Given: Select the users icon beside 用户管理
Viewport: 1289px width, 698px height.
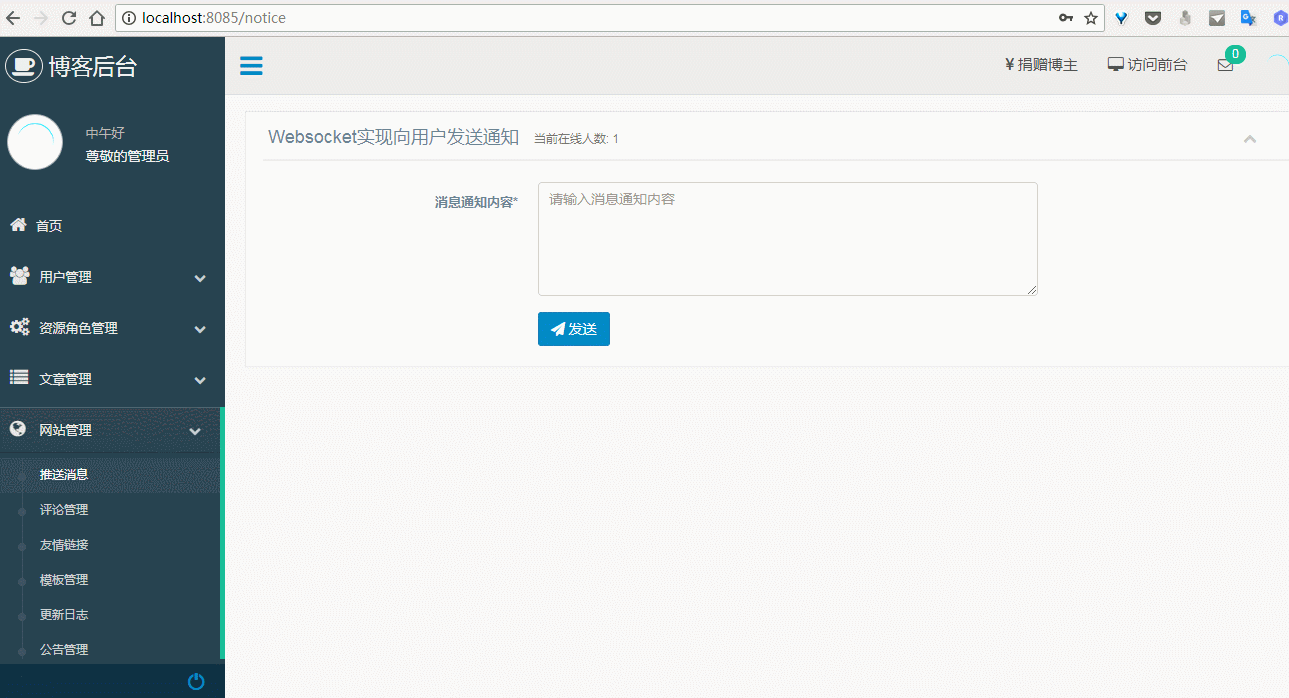Looking at the screenshot, I should 18,276.
